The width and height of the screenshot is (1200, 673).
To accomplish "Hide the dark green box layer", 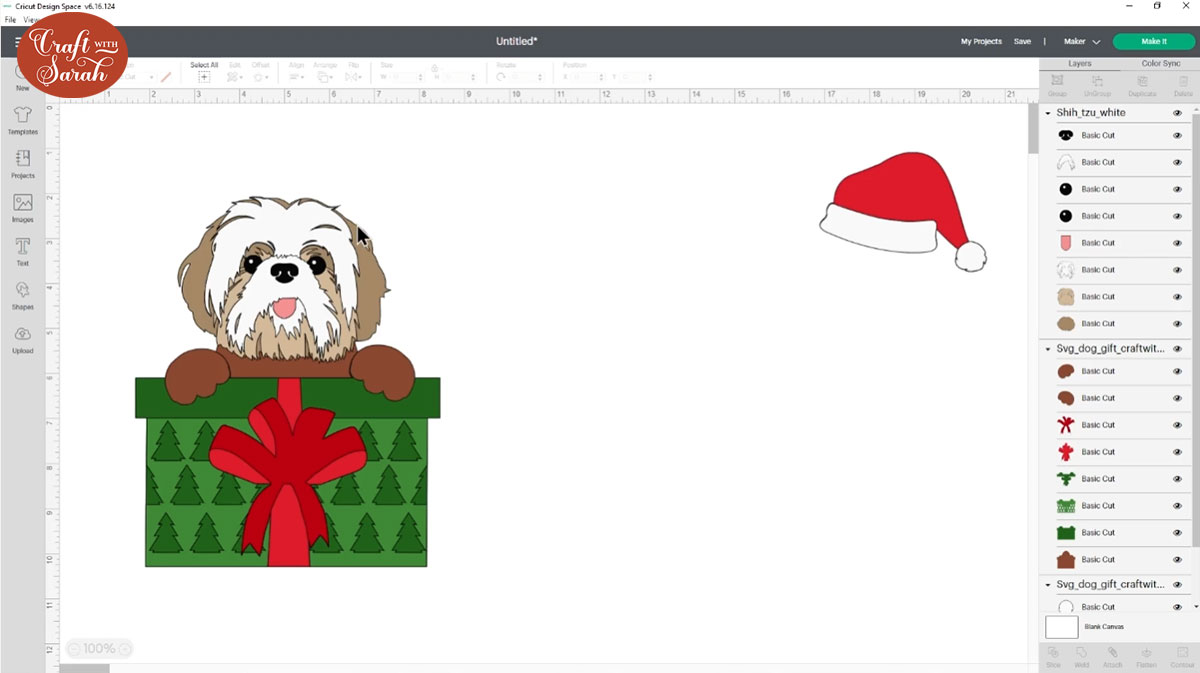I will point(1177,533).
